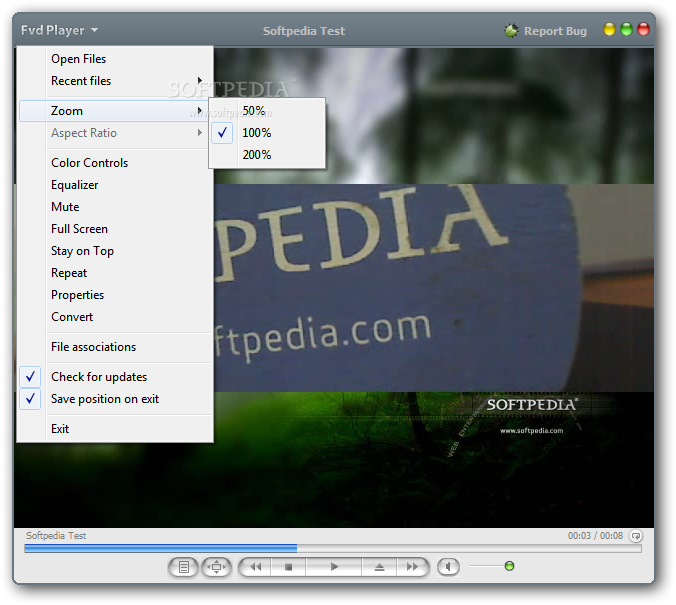Start playback with the play button

pyautogui.click(x=334, y=567)
